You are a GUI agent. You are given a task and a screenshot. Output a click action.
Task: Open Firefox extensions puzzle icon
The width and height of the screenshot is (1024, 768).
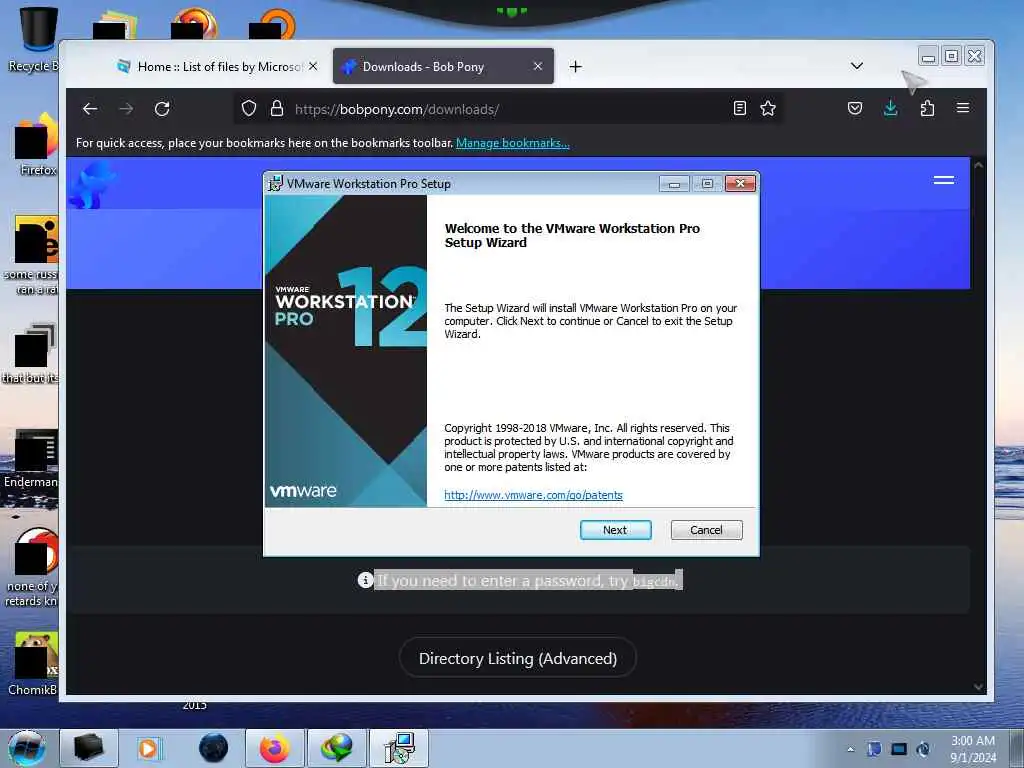[x=927, y=108]
